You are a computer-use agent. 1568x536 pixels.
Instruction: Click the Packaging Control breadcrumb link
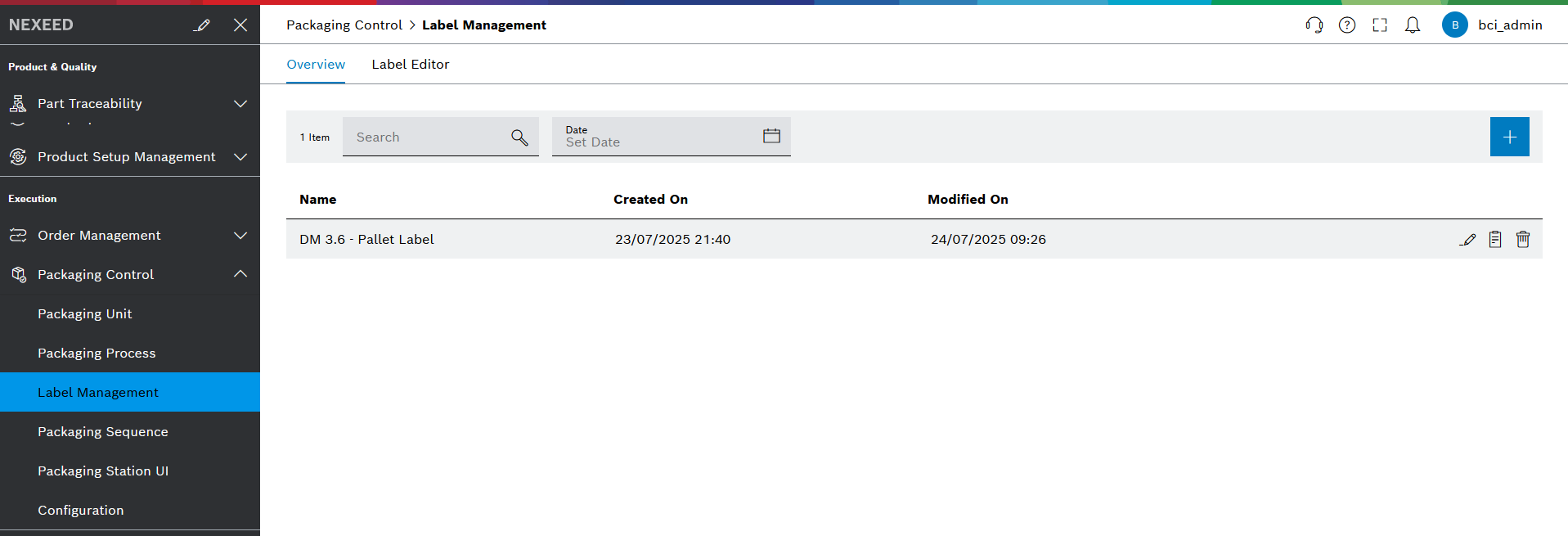[x=344, y=25]
